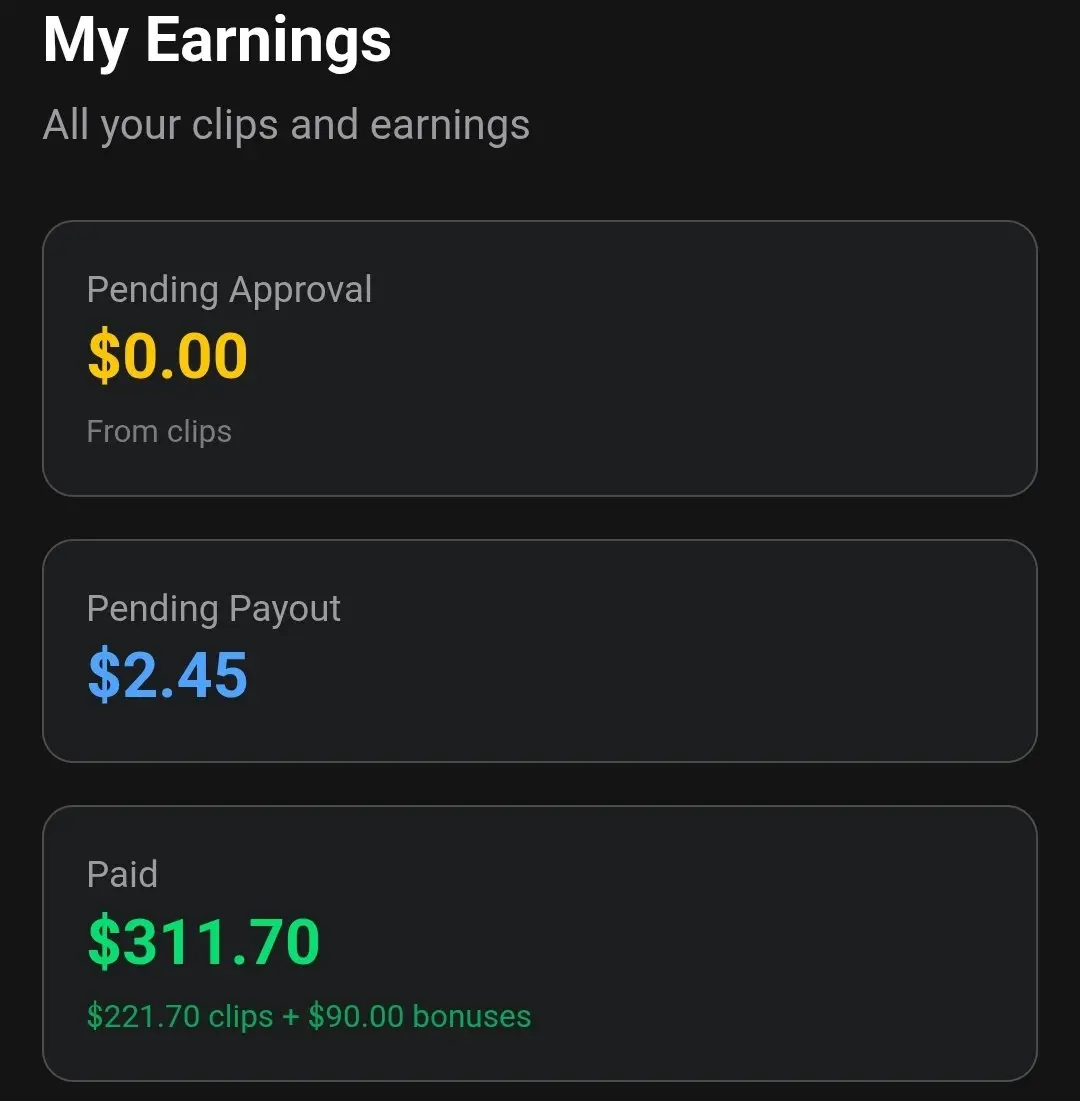This screenshot has height=1101, width=1080.
Task: Click the word "Earnings" in the title
Action: [x=268, y=42]
